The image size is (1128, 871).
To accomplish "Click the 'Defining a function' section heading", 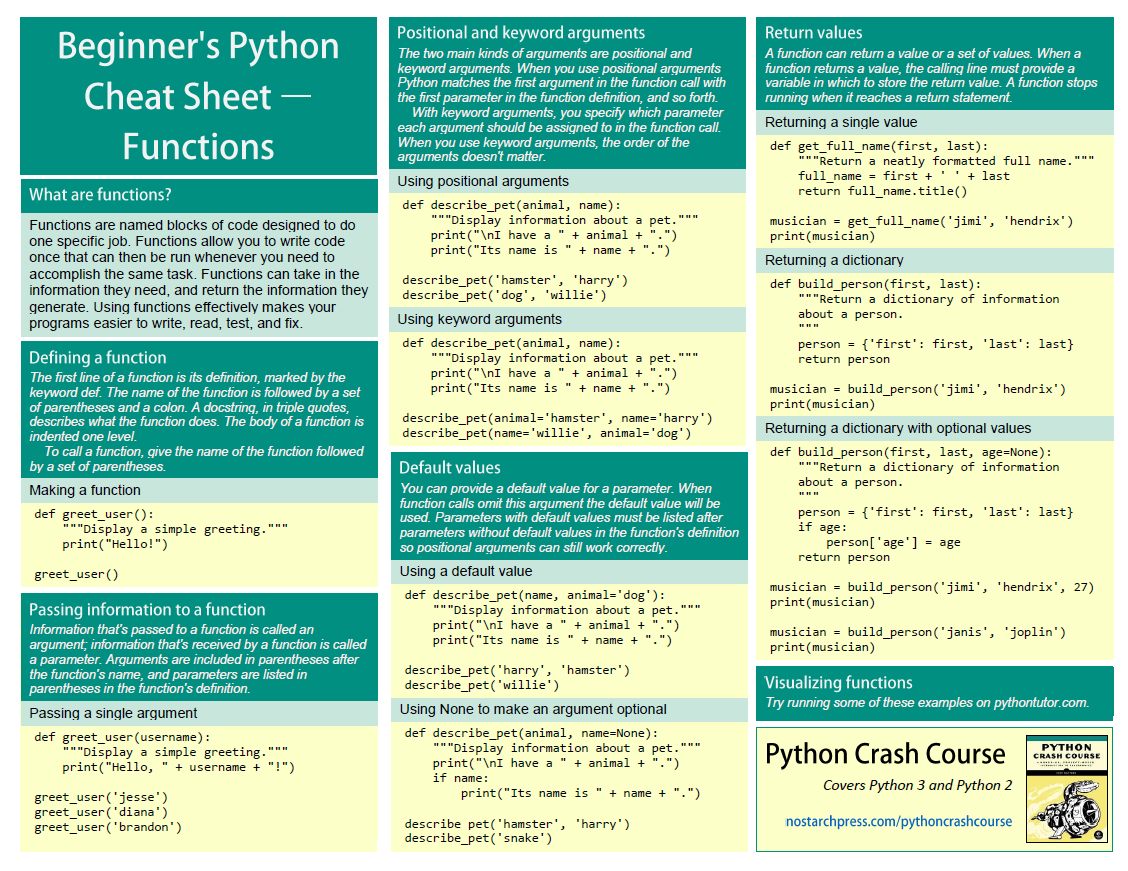I will (x=98, y=357).
